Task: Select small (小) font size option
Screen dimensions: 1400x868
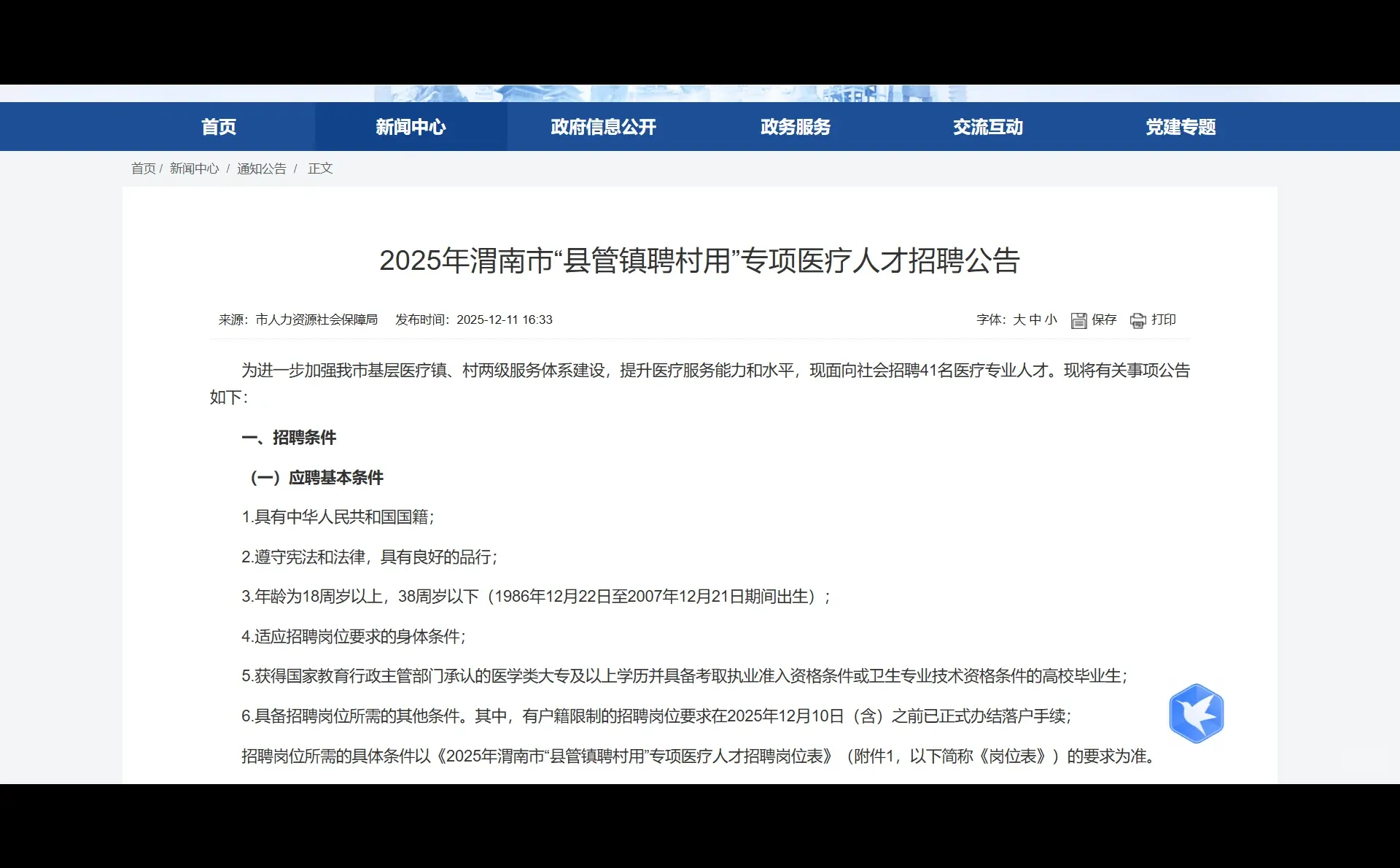Action: pyautogui.click(x=1051, y=319)
